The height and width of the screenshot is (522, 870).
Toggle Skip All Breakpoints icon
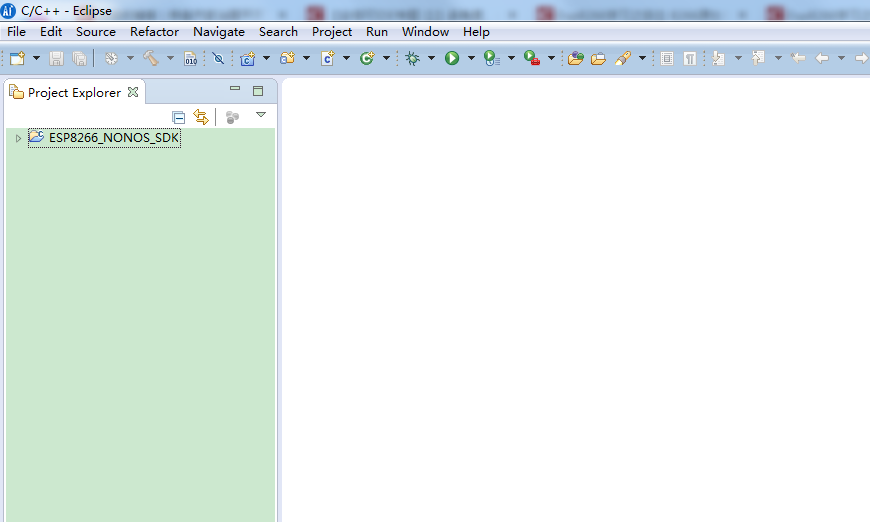(218, 58)
